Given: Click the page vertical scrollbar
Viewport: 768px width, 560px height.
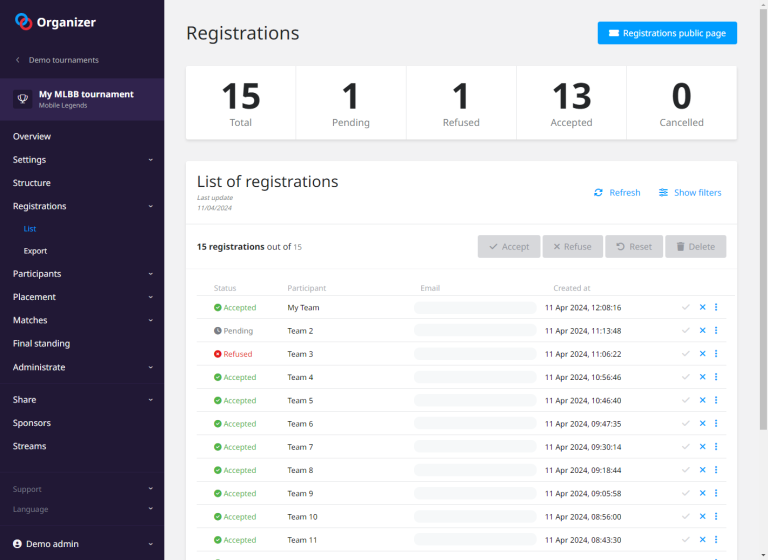Looking at the screenshot, I should 761,200.
